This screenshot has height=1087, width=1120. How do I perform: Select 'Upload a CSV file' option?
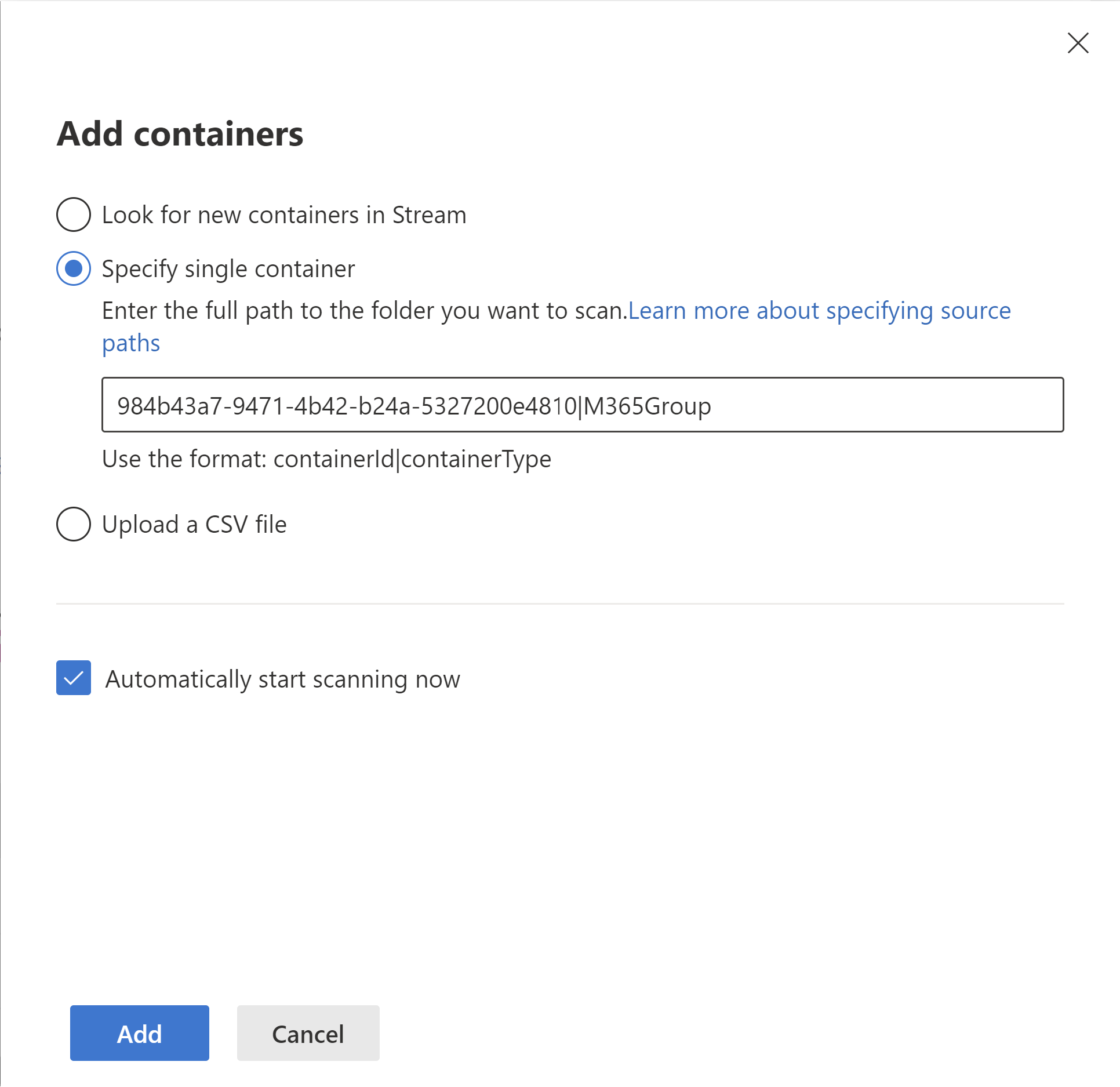[75, 523]
